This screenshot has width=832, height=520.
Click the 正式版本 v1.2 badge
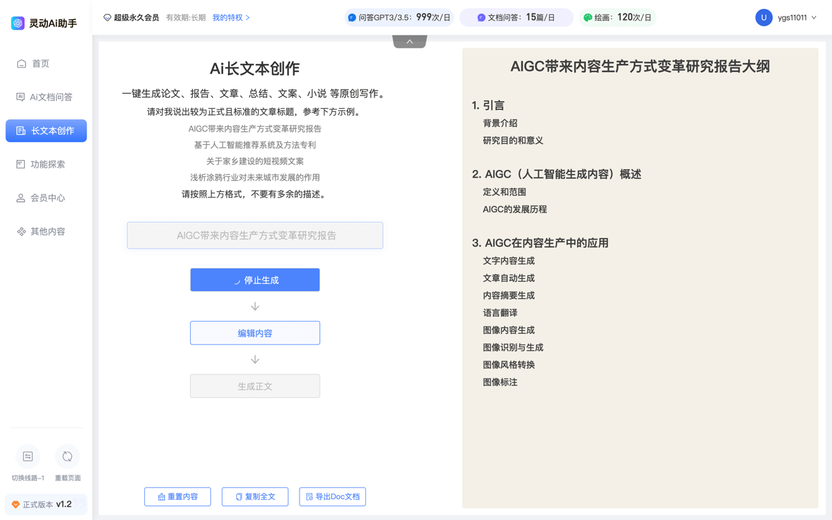pos(44,505)
